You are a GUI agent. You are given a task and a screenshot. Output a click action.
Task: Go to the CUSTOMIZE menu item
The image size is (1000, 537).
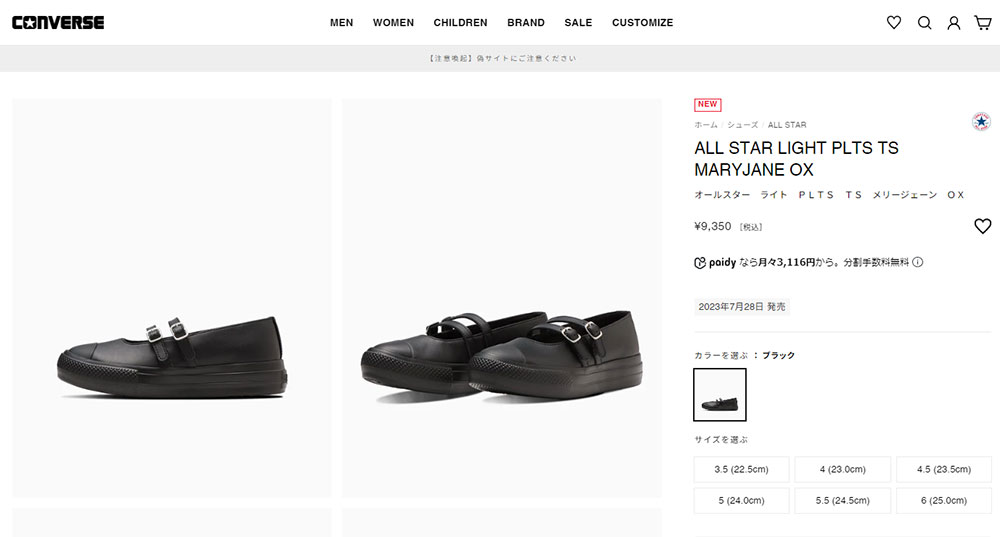click(x=642, y=22)
